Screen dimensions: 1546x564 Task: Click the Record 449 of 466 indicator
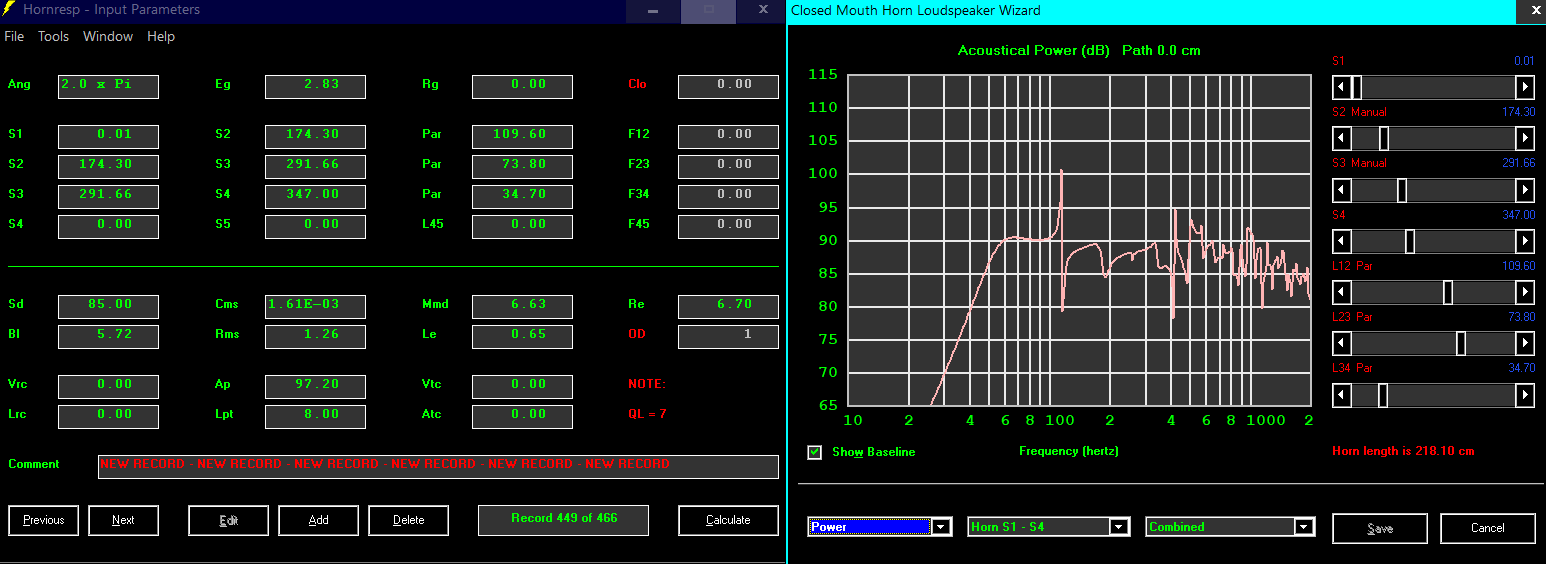(x=564, y=520)
